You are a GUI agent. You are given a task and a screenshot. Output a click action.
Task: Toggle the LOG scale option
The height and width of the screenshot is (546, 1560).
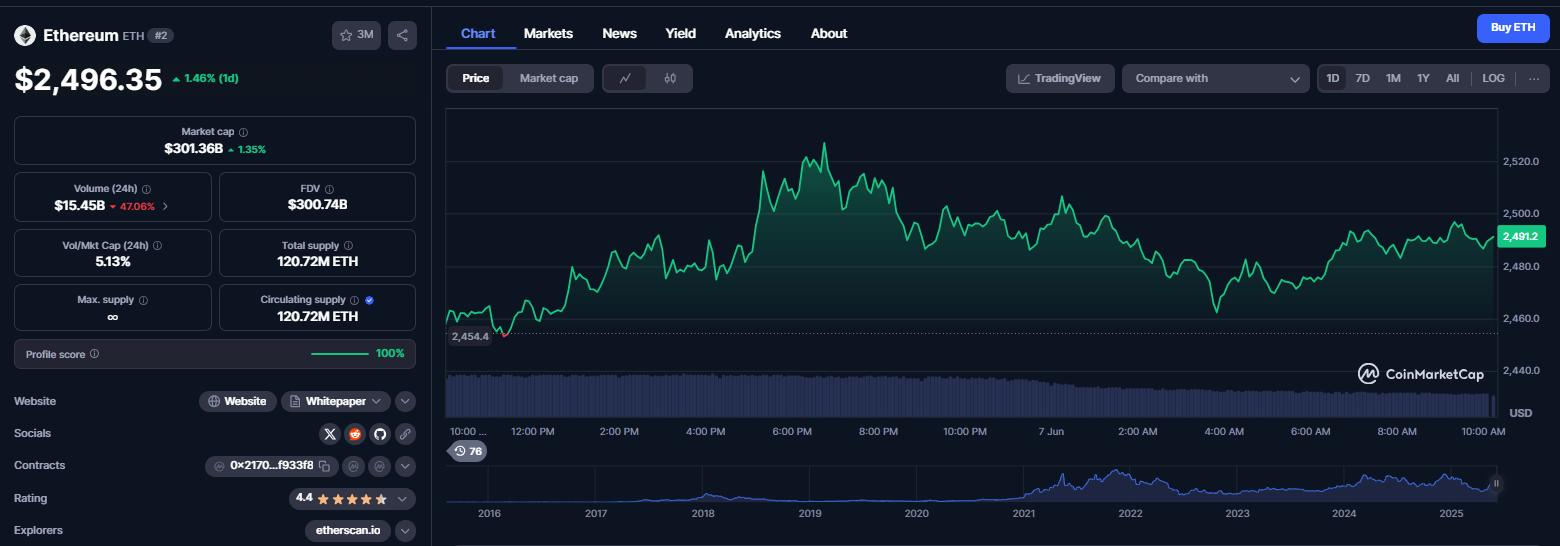[x=1493, y=78]
